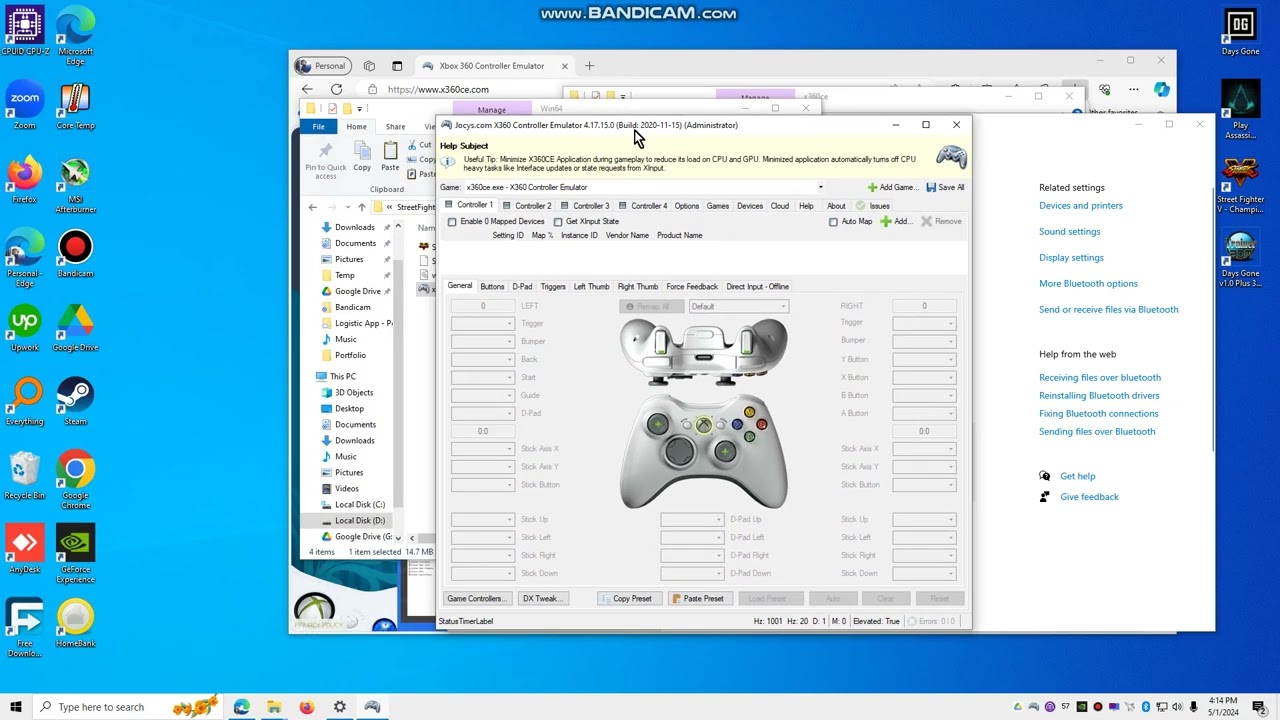
Task: Click the Personal profile button in Edge
Action: (321, 66)
